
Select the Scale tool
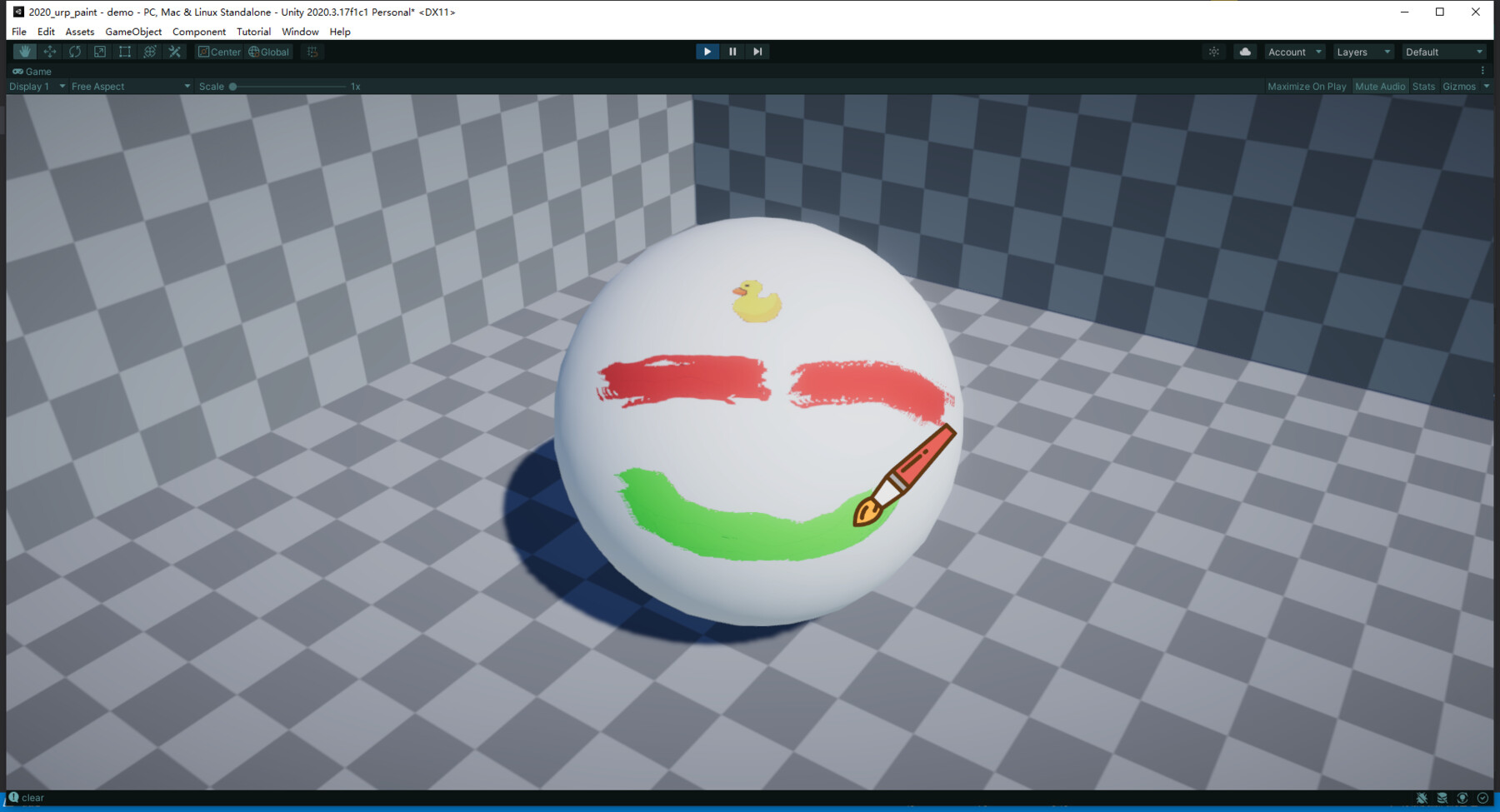point(100,51)
